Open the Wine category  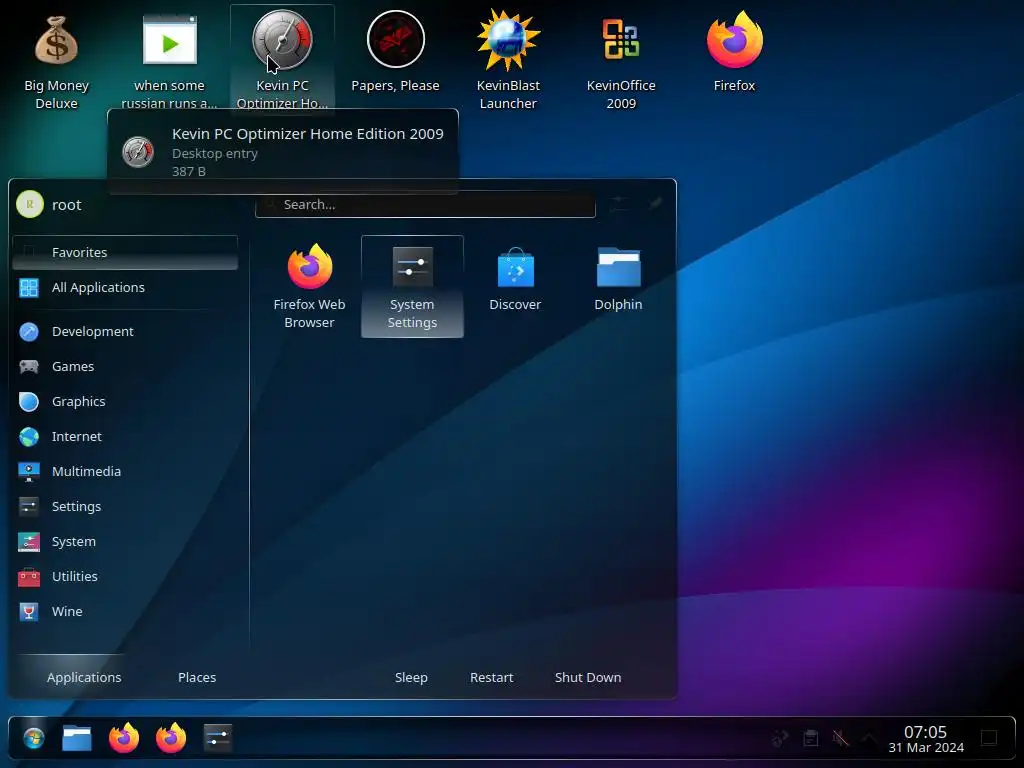[125, 611]
